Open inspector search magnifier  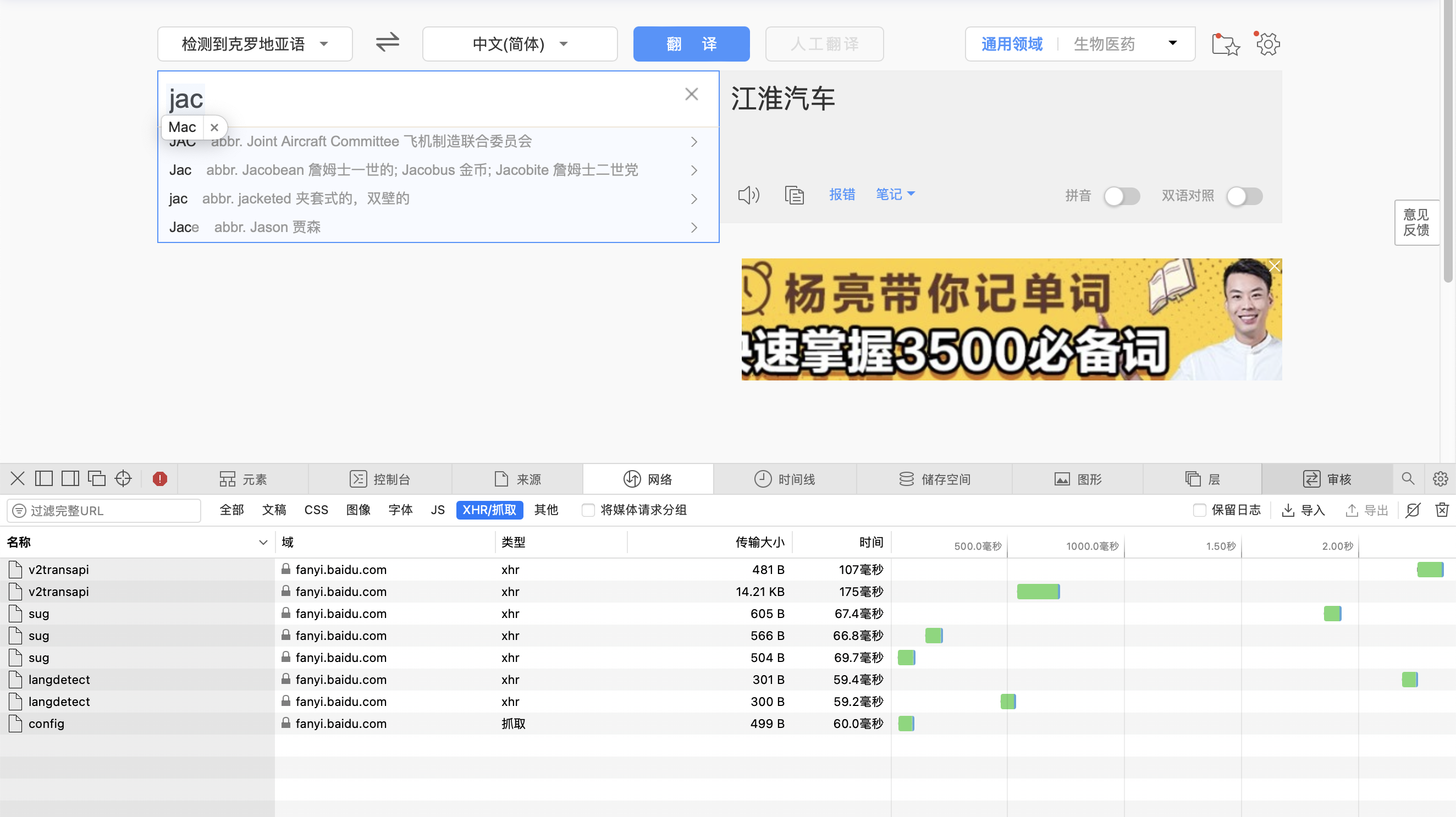pos(1408,479)
